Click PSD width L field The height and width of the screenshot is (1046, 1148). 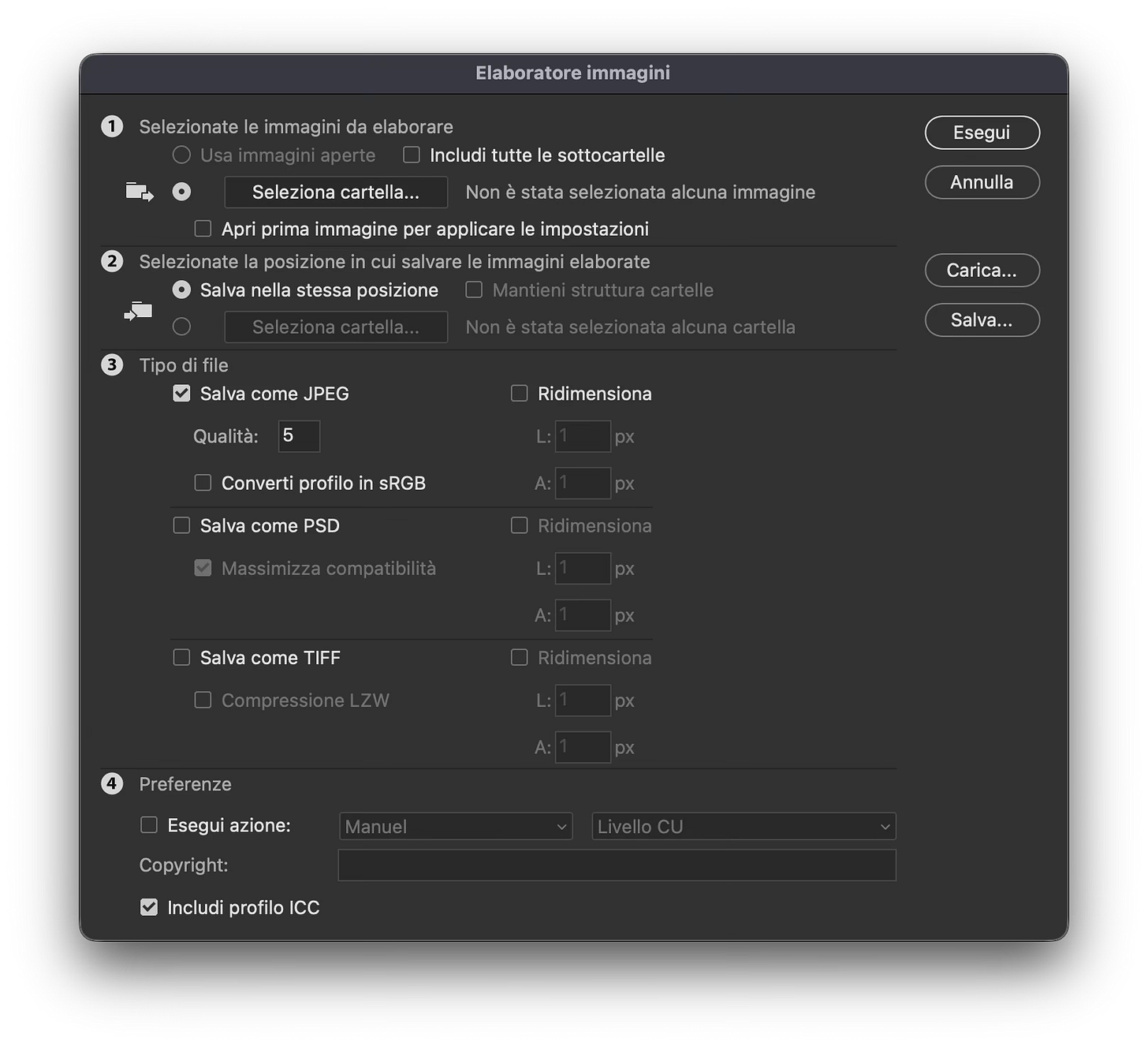[583, 568]
